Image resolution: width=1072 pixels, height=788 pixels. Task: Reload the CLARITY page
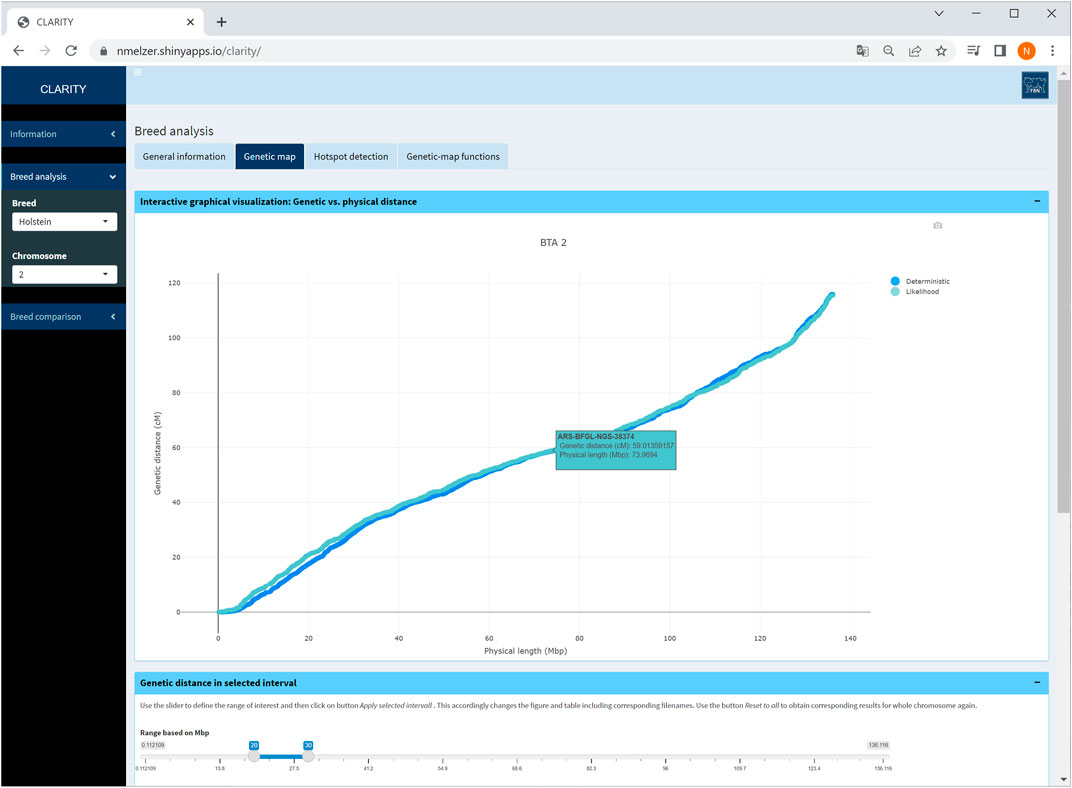(x=71, y=51)
